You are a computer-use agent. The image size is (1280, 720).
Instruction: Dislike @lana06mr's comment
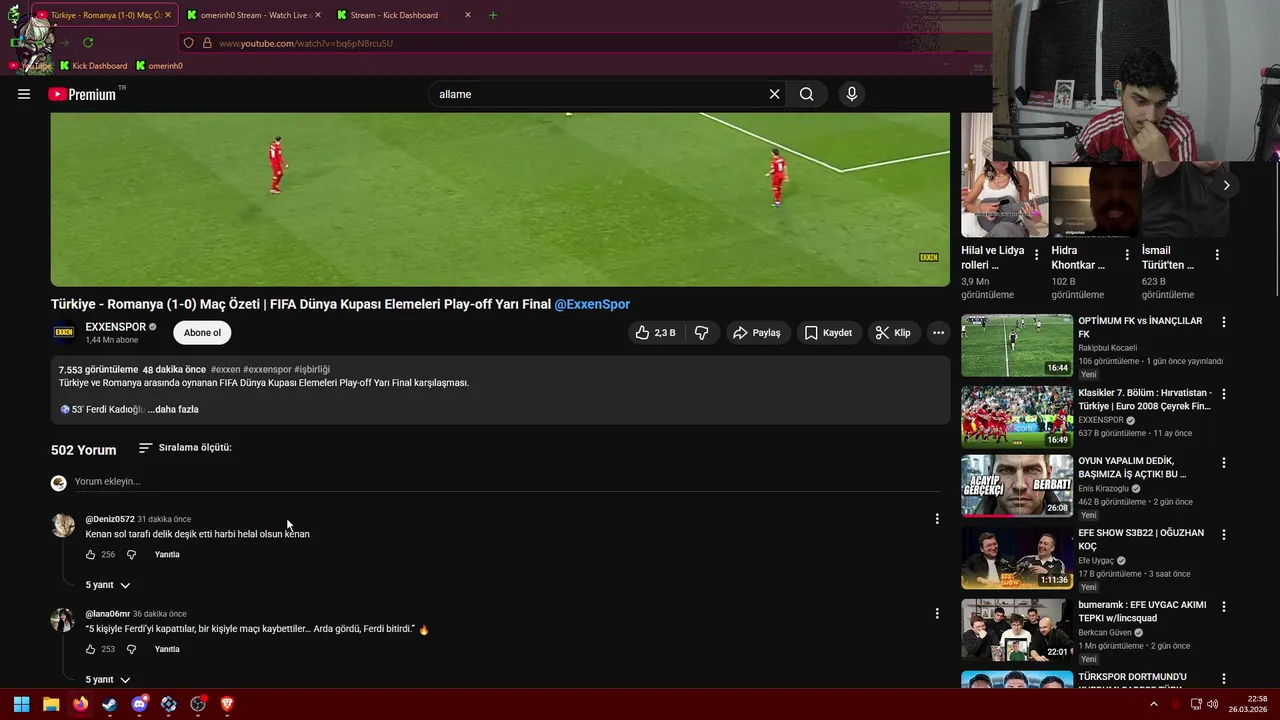pos(131,649)
